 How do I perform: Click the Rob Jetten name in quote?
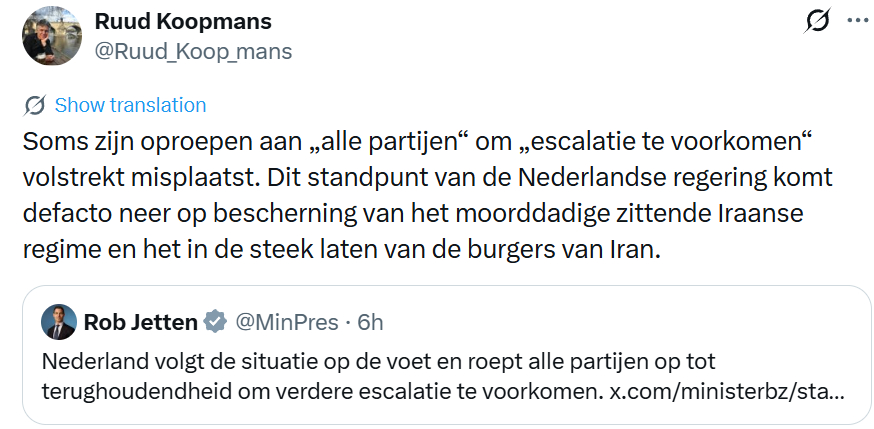coord(141,322)
